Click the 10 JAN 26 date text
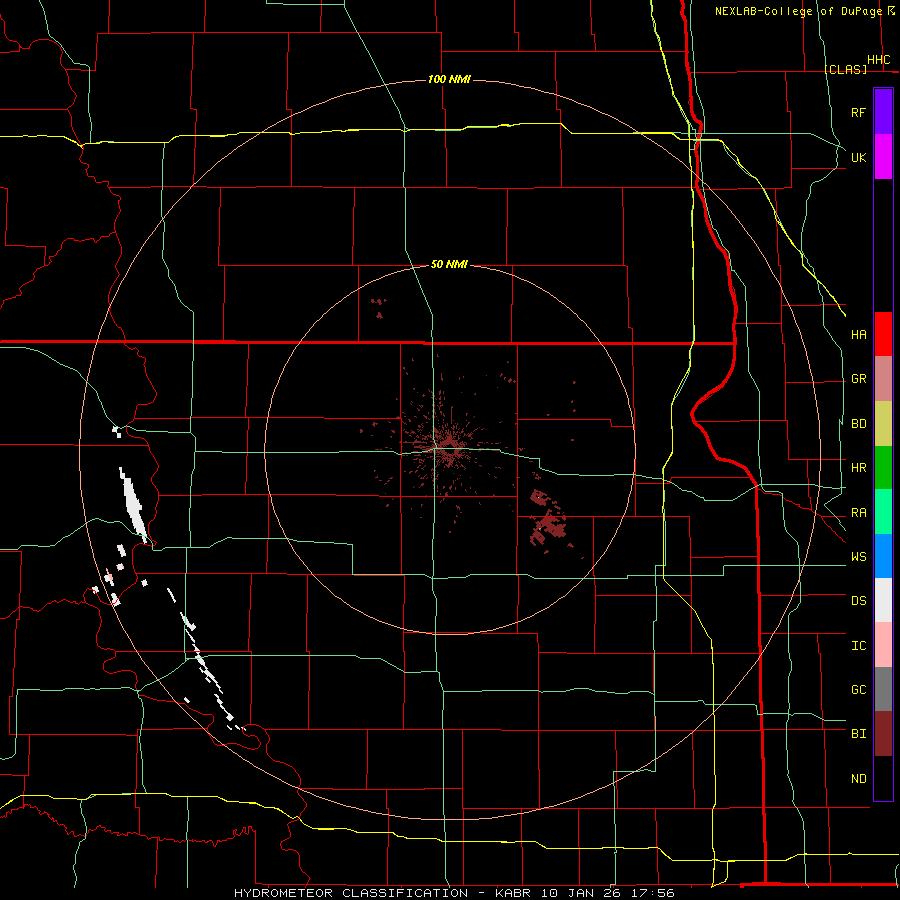Screen dimensions: 900x900 tap(582, 893)
